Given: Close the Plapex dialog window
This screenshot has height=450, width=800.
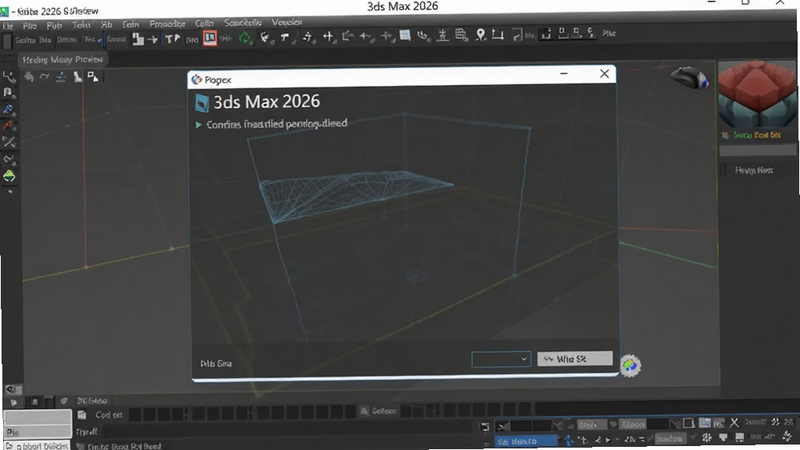Looking at the screenshot, I should click(x=604, y=74).
